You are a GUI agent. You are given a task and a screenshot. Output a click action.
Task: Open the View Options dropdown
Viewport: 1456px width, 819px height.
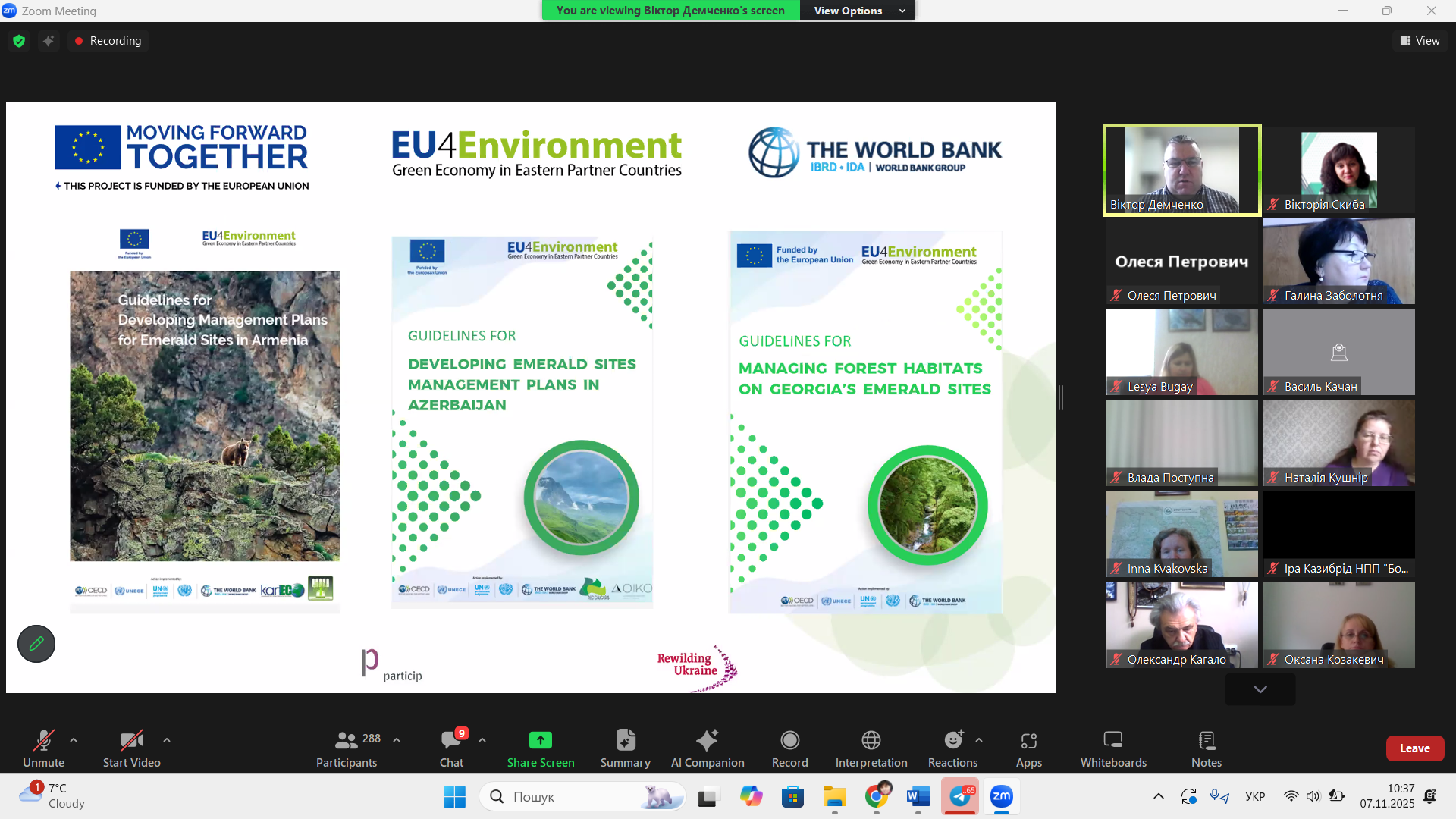pyautogui.click(x=858, y=11)
